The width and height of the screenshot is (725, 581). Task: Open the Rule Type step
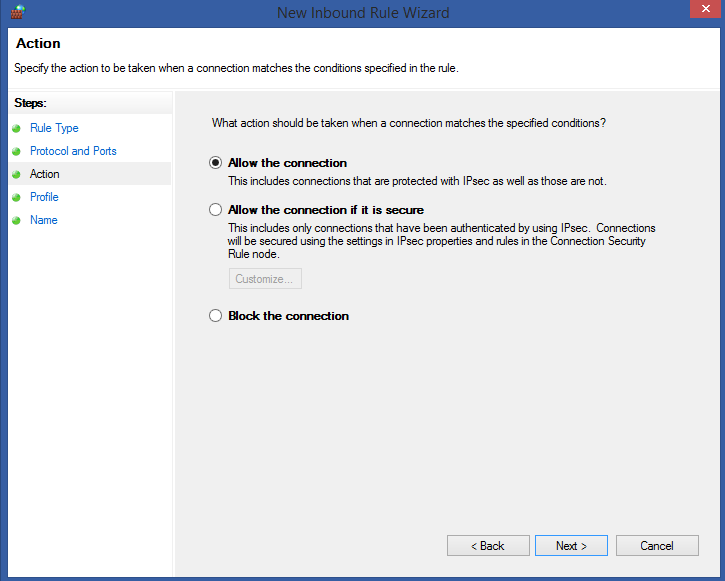(x=54, y=128)
